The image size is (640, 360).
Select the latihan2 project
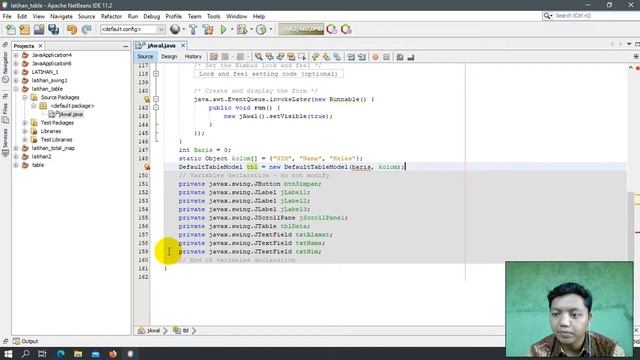coord(42,157)
